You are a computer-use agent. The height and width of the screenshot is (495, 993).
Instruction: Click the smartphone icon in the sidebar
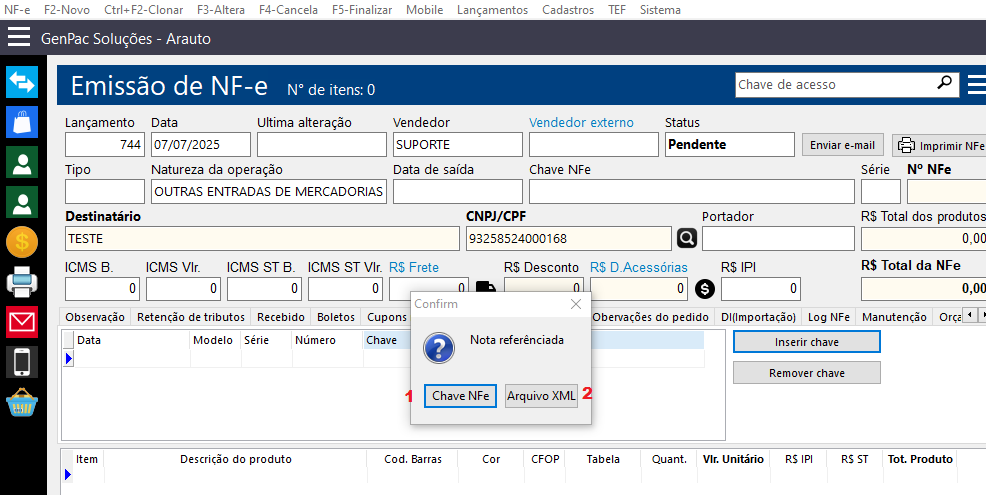tap(22, 362)
